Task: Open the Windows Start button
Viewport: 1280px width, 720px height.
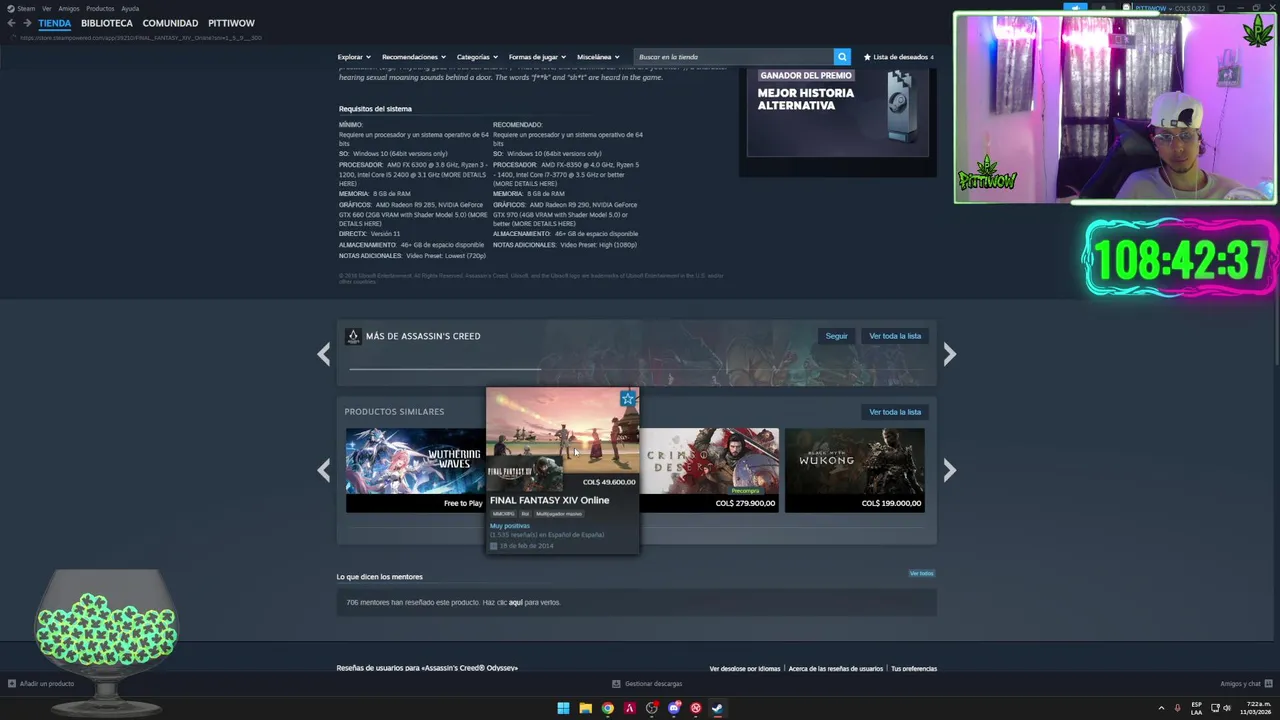Action: click(x=563, y=708)
